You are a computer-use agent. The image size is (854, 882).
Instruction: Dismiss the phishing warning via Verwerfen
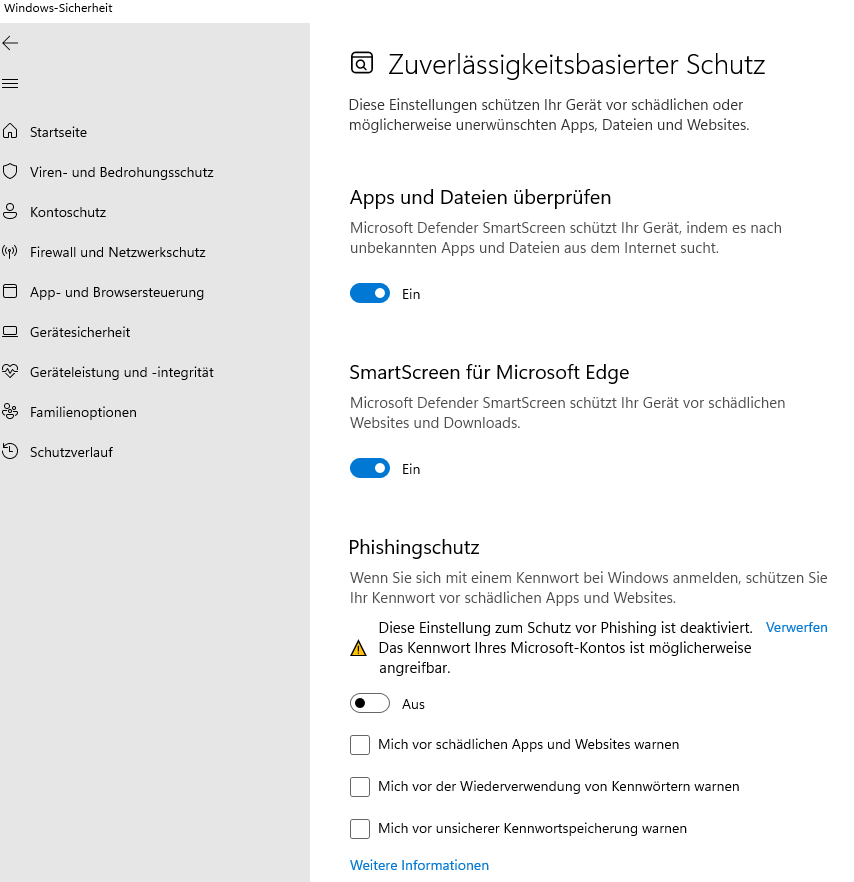[796, 627]
